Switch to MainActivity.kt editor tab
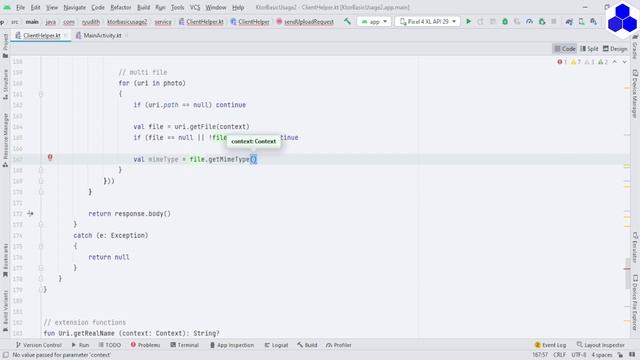The height and width of the screenshot is (360, 640). click(102, 36)
